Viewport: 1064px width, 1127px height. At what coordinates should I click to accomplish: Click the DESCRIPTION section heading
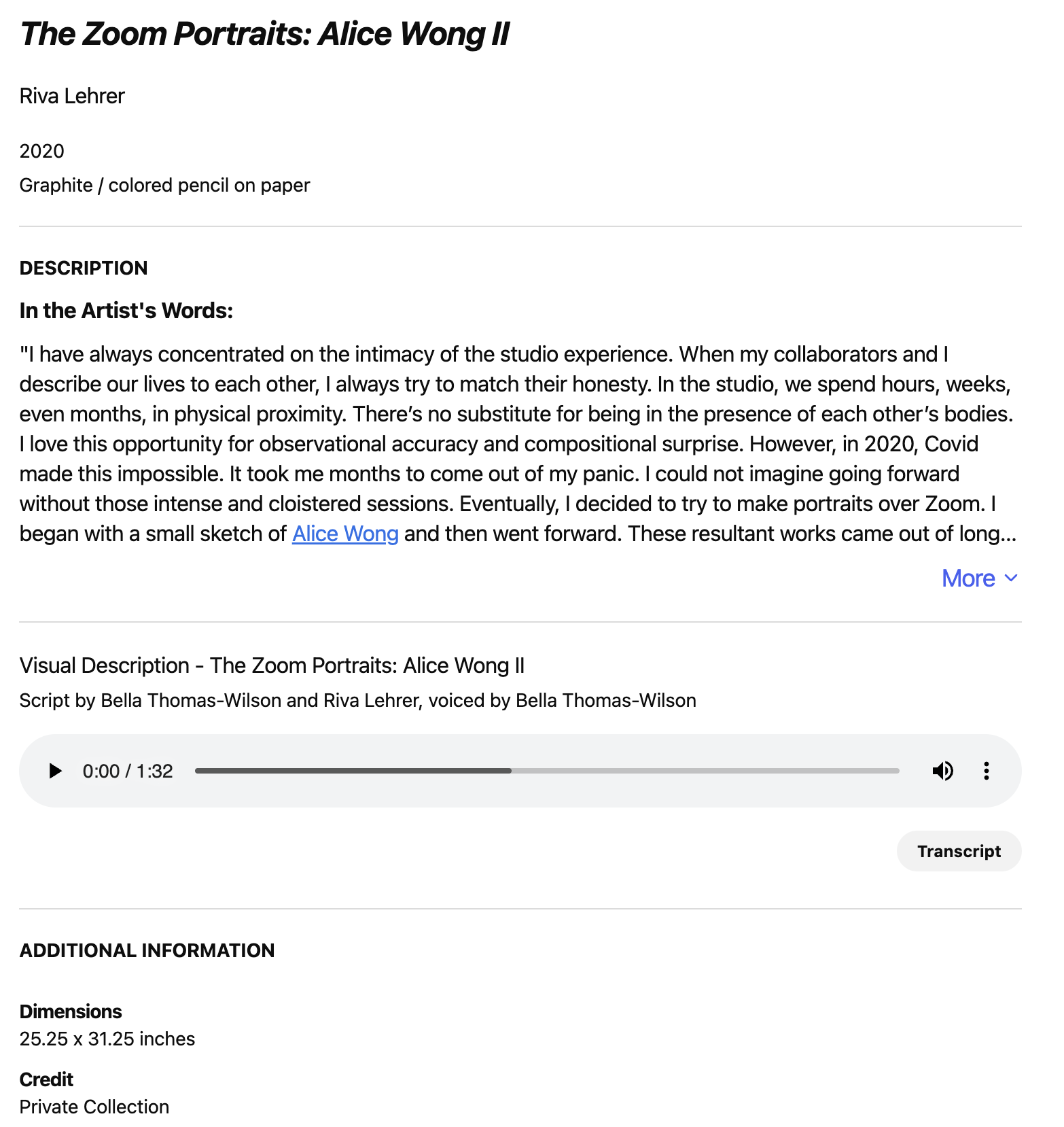coord(84,268)
